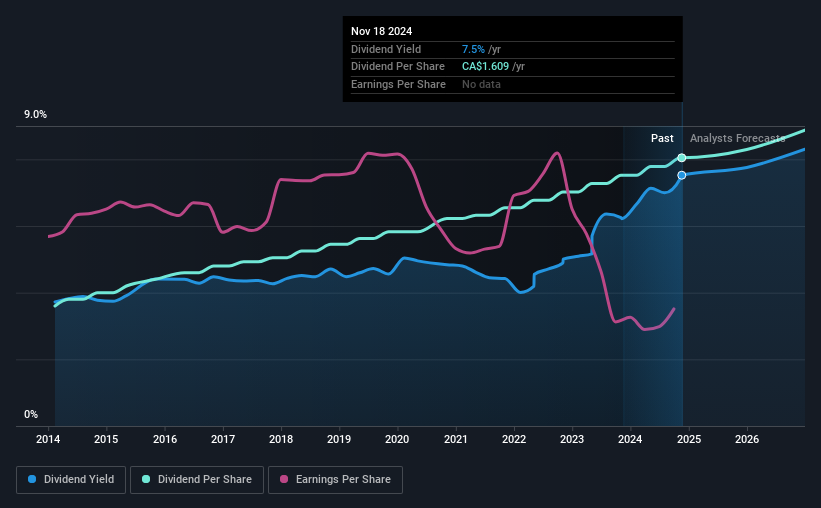The height and width of the screenshot is (508, 821).
Task: Click the Past region label
Action: pos(662,138)
